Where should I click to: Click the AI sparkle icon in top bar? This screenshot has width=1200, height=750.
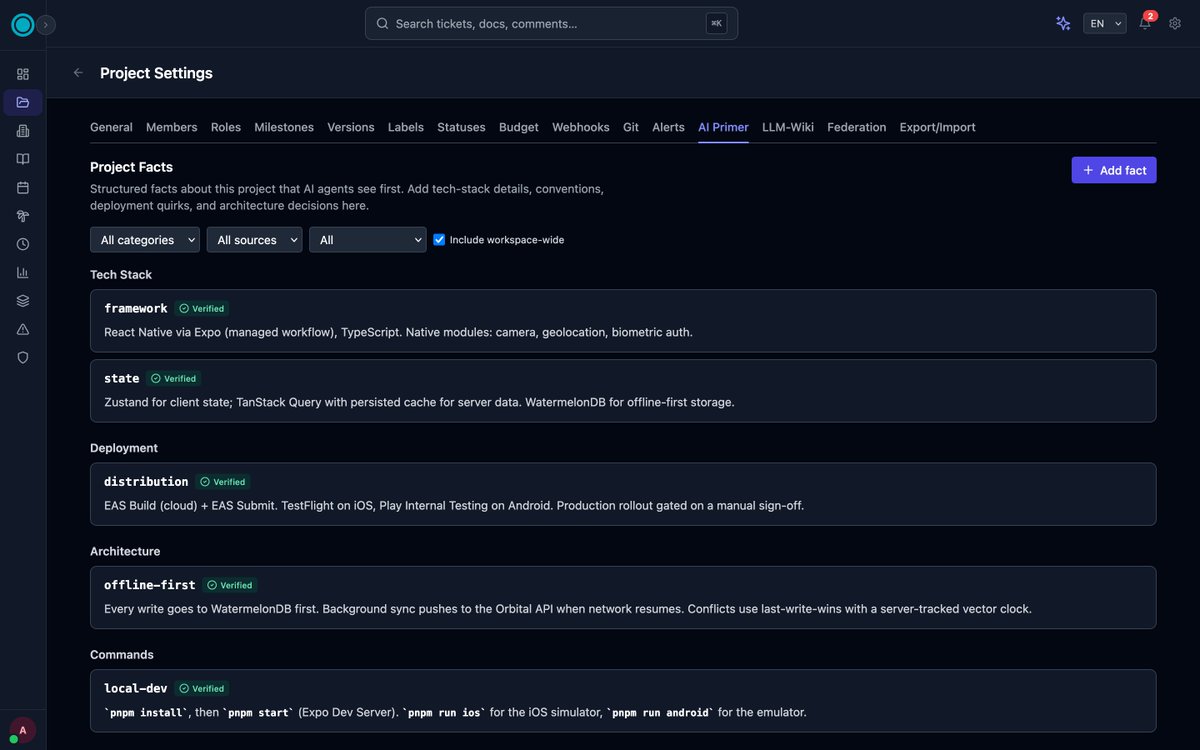pyautogui.click(x=1063, y=23)
